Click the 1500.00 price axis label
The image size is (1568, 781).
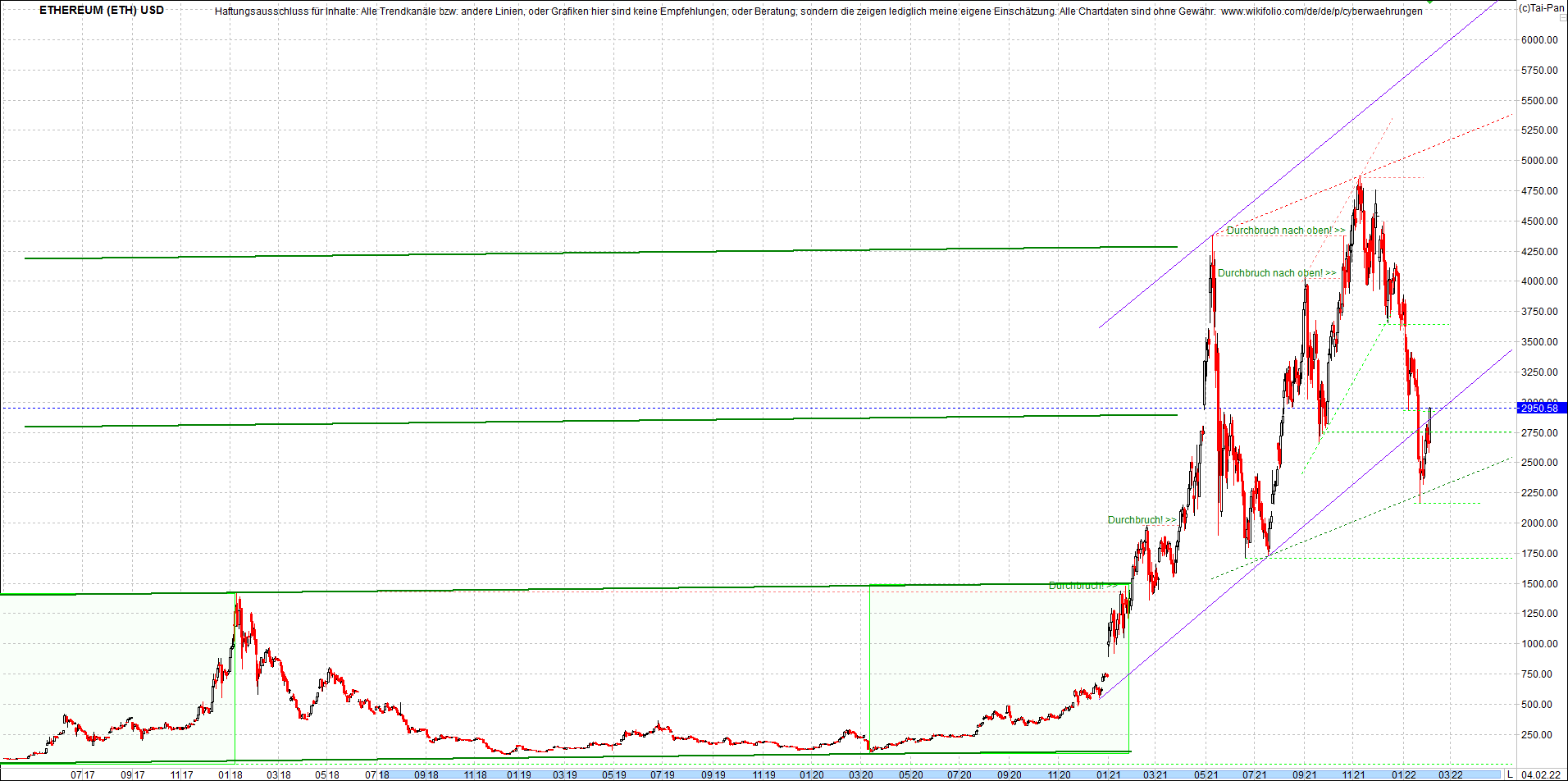tap(1539, 583)
